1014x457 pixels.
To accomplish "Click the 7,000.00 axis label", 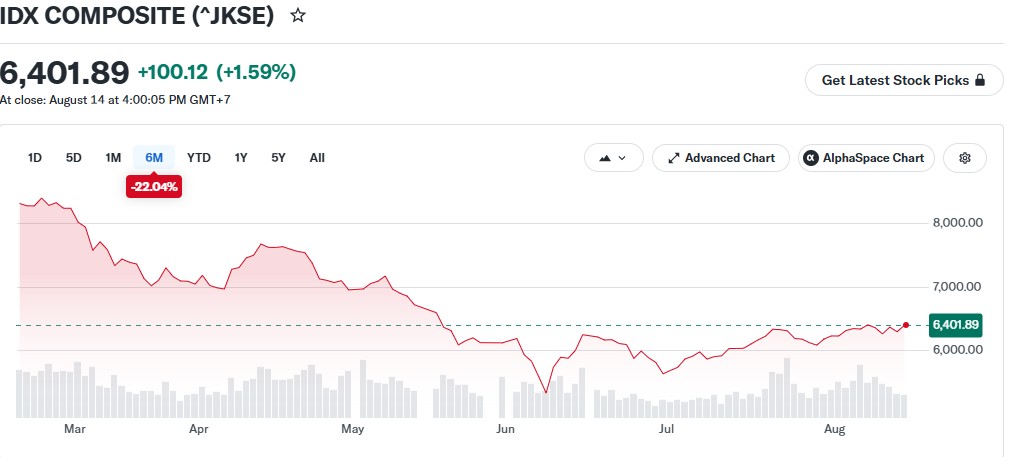I will coord(957,286).
